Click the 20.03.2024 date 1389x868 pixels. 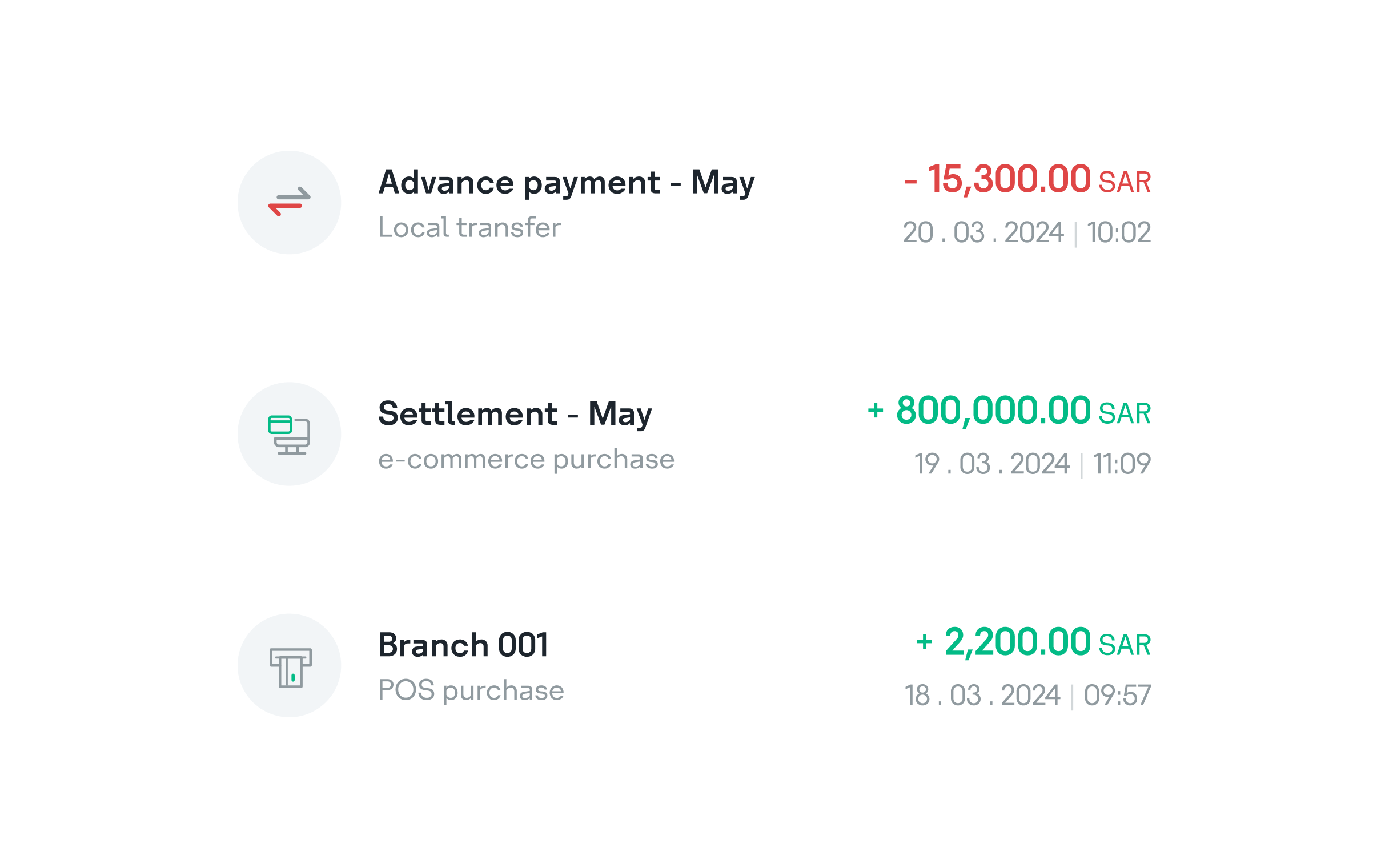click(983, 233)
